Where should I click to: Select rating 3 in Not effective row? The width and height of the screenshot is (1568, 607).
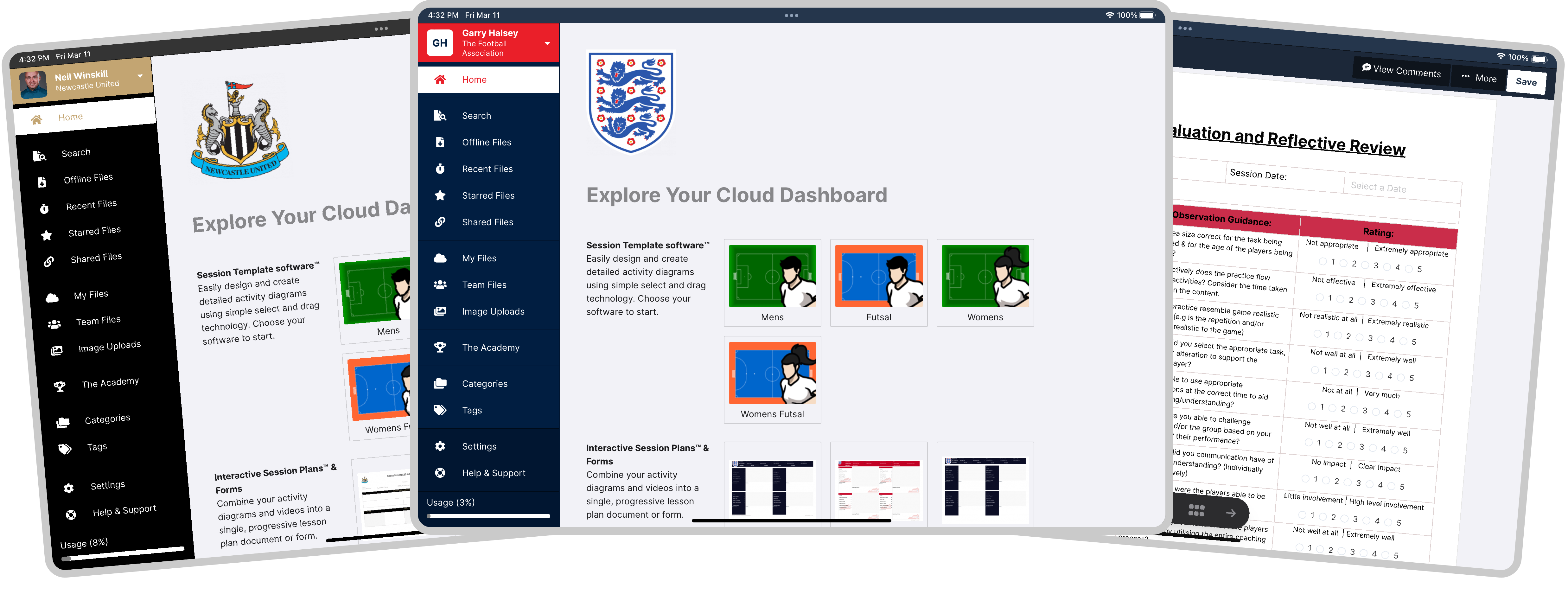coord(1363,301)
